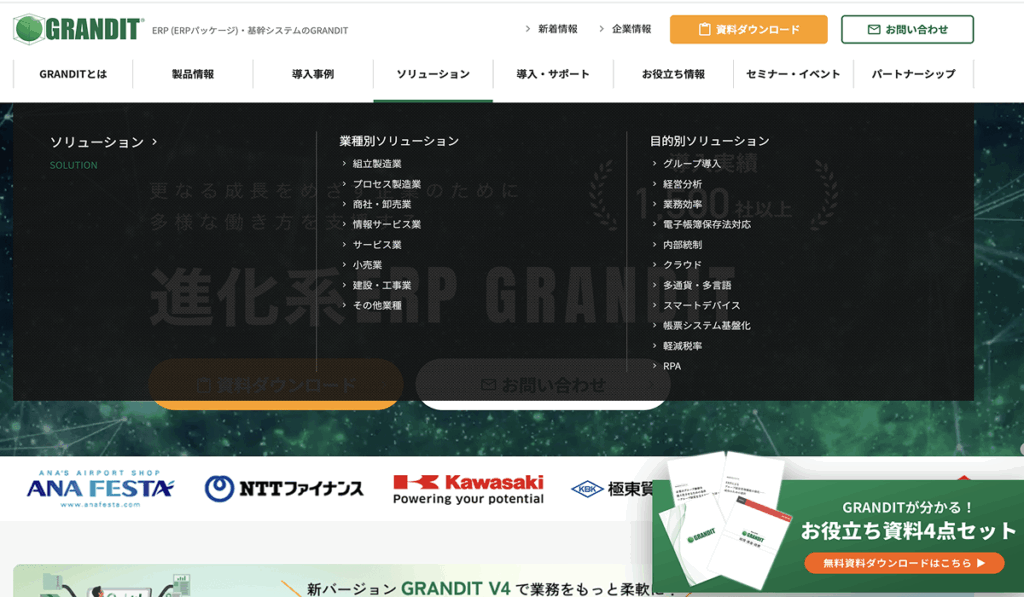Click the ANA FESTA logo

(100, 488)
